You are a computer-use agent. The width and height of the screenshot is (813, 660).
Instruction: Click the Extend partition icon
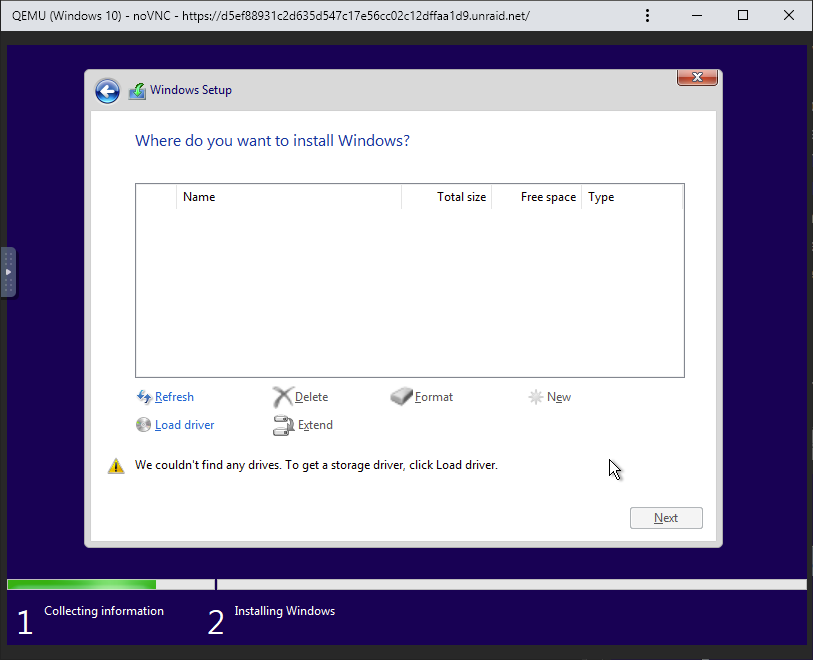tap(284, 425)
